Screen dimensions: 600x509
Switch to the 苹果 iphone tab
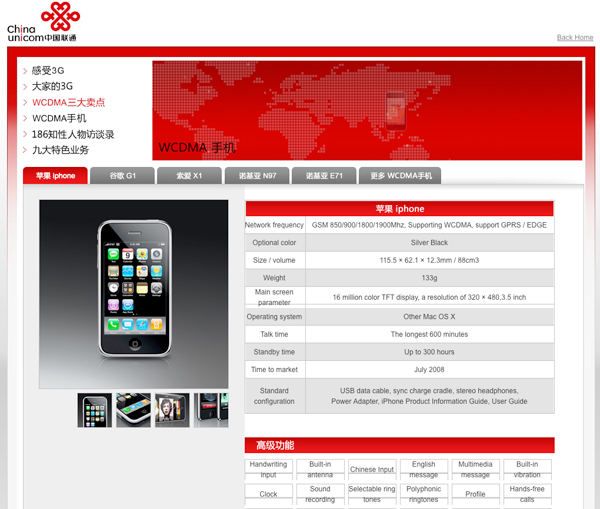(x=55, y=176)
